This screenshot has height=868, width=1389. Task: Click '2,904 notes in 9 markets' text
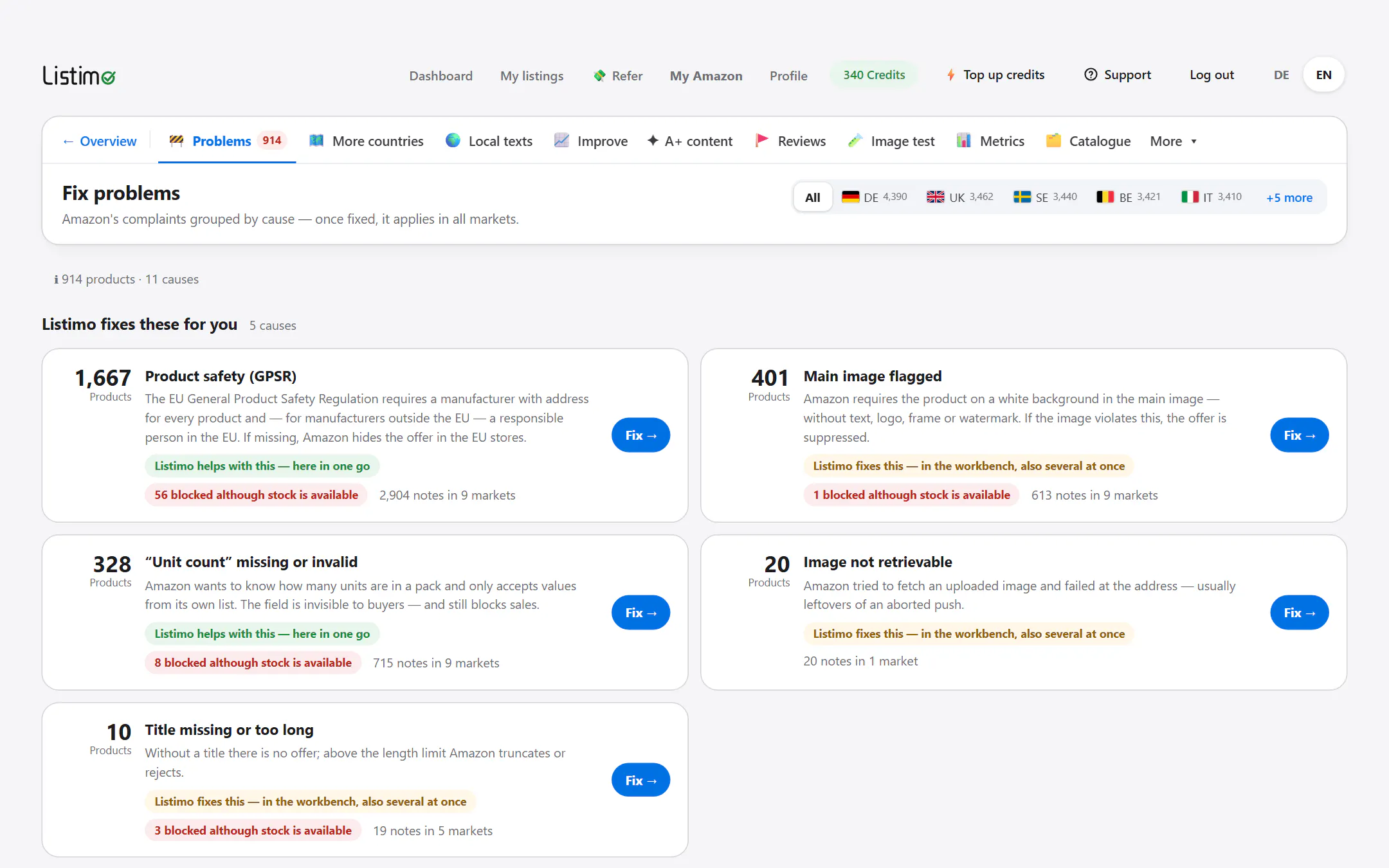[447, 496]
